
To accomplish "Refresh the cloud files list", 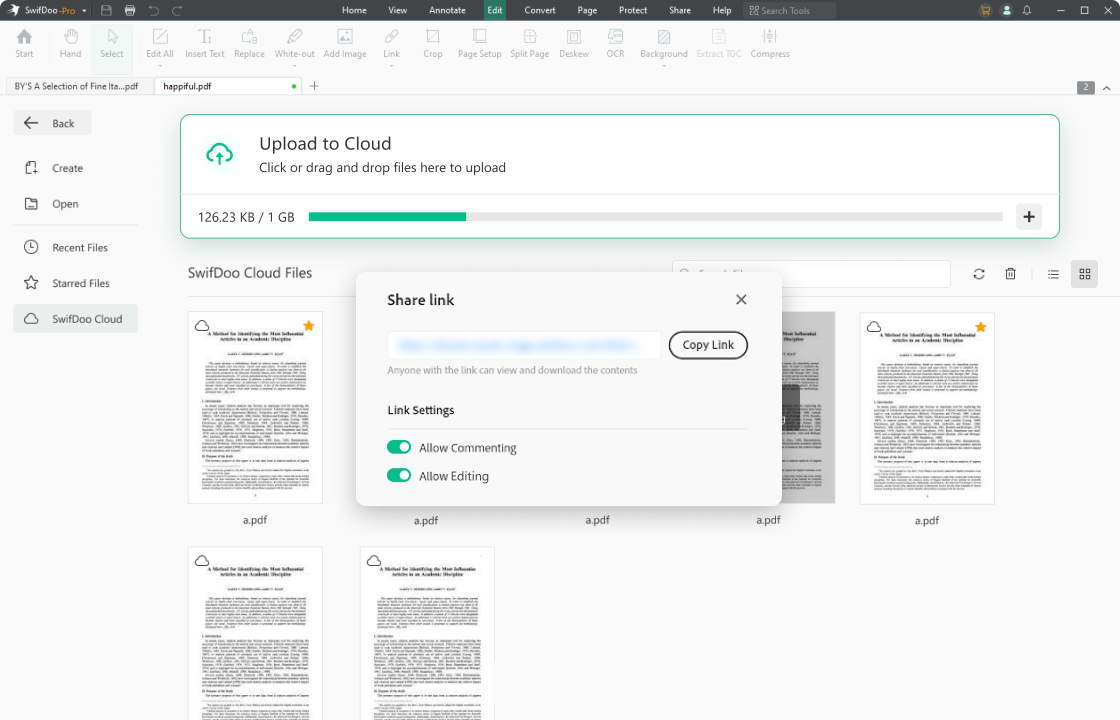I will click(979, 274).
